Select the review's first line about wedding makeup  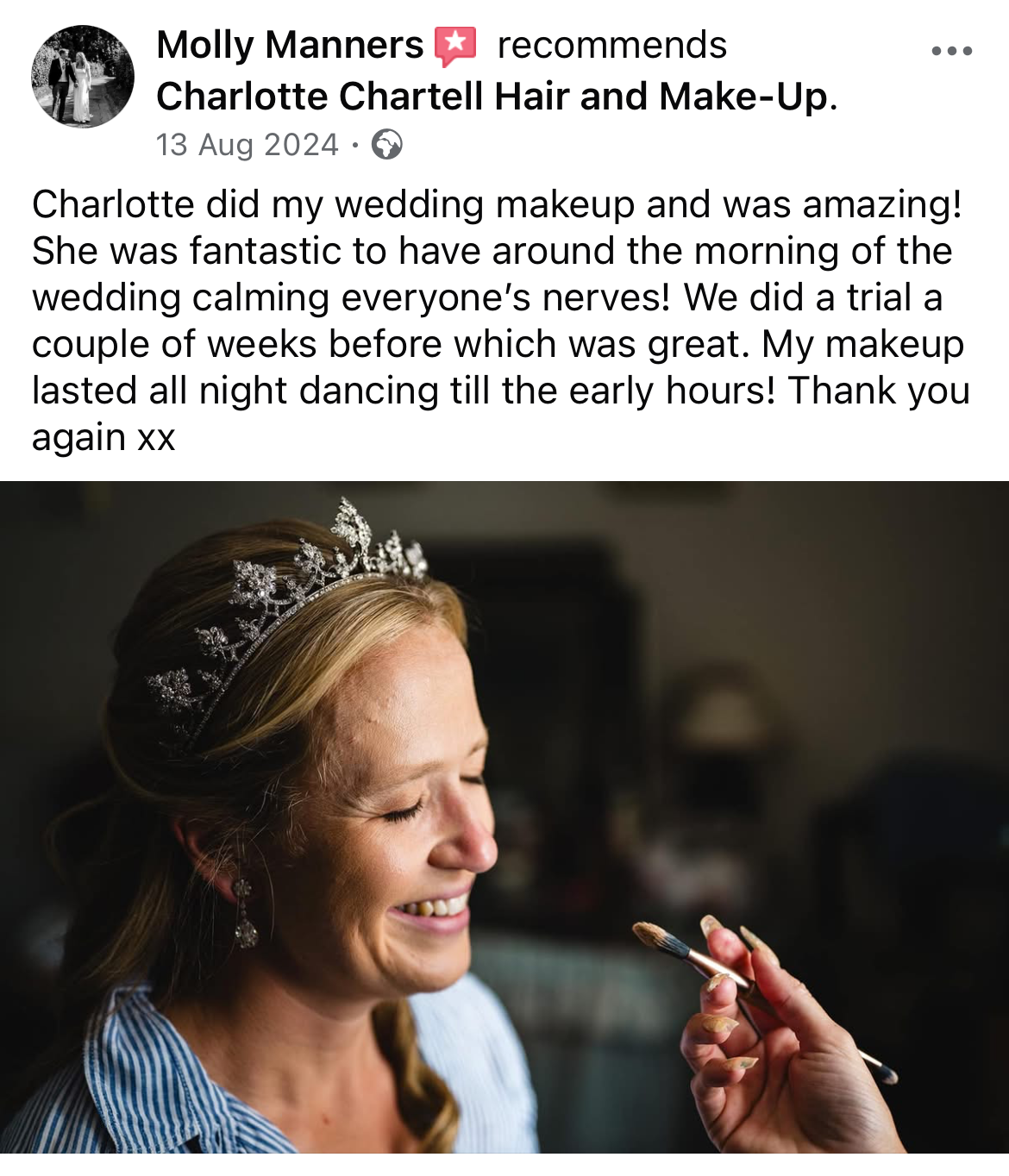click(x=497, y=204)
